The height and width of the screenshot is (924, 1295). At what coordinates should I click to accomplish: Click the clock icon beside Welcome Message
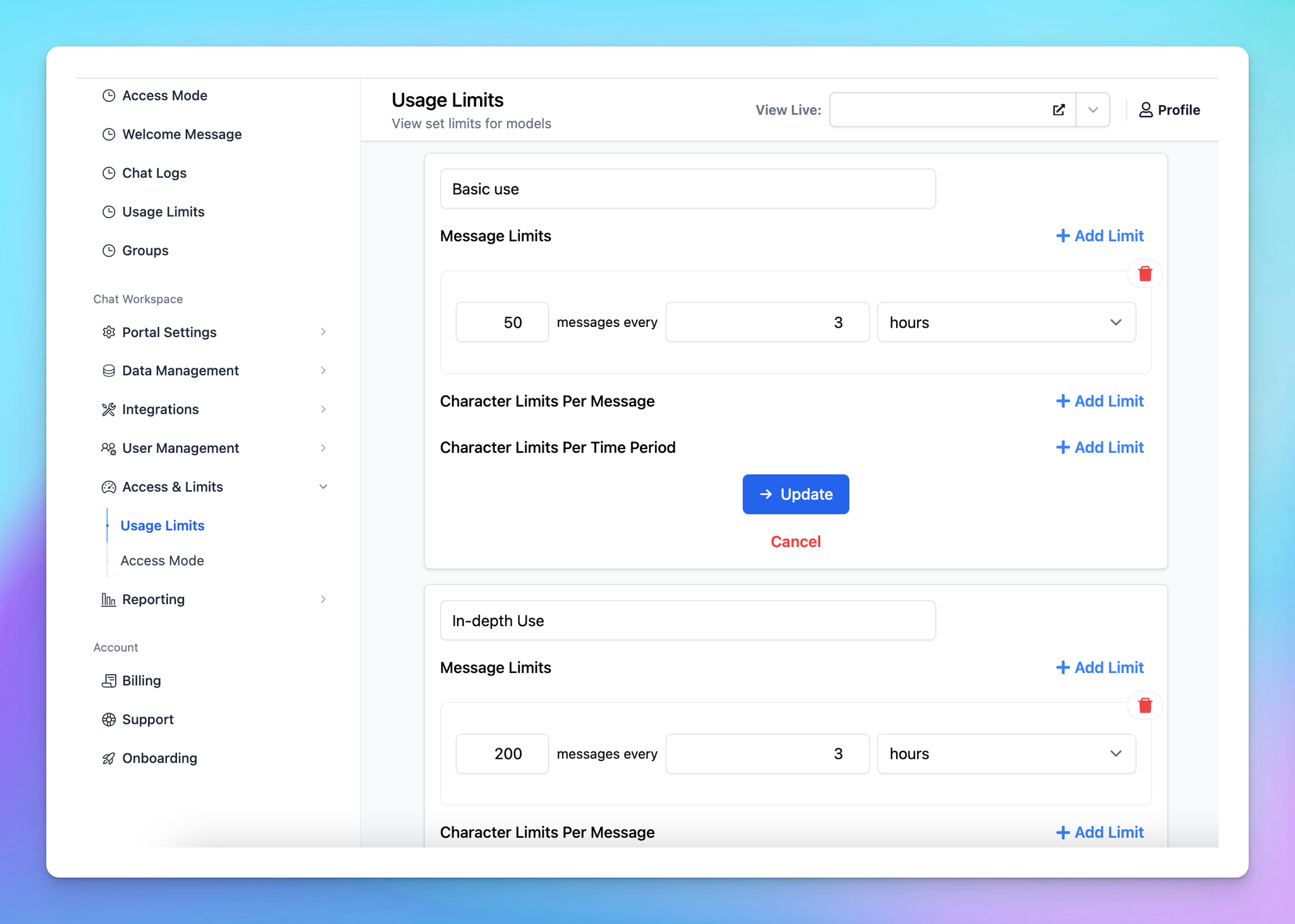(109, 134)
